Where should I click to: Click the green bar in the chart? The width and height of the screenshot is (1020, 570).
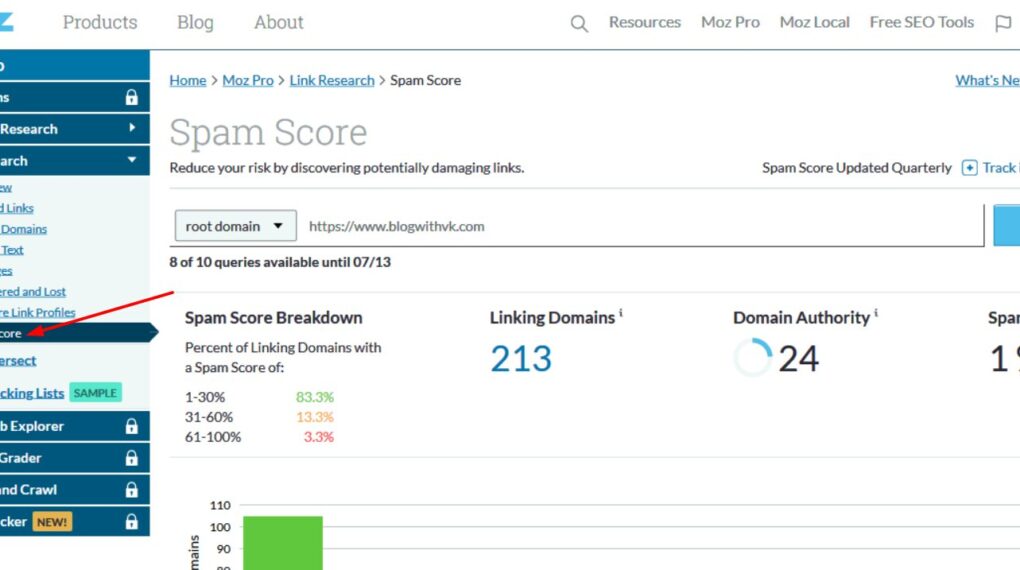[x=283, y=543]
